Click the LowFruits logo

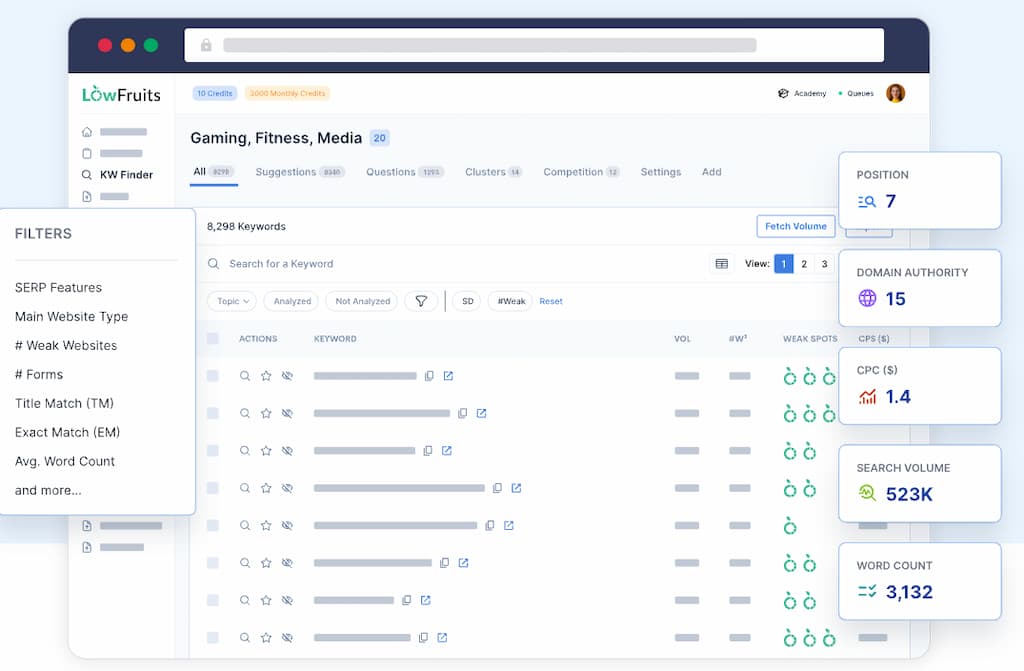click(x=121, y=94)
